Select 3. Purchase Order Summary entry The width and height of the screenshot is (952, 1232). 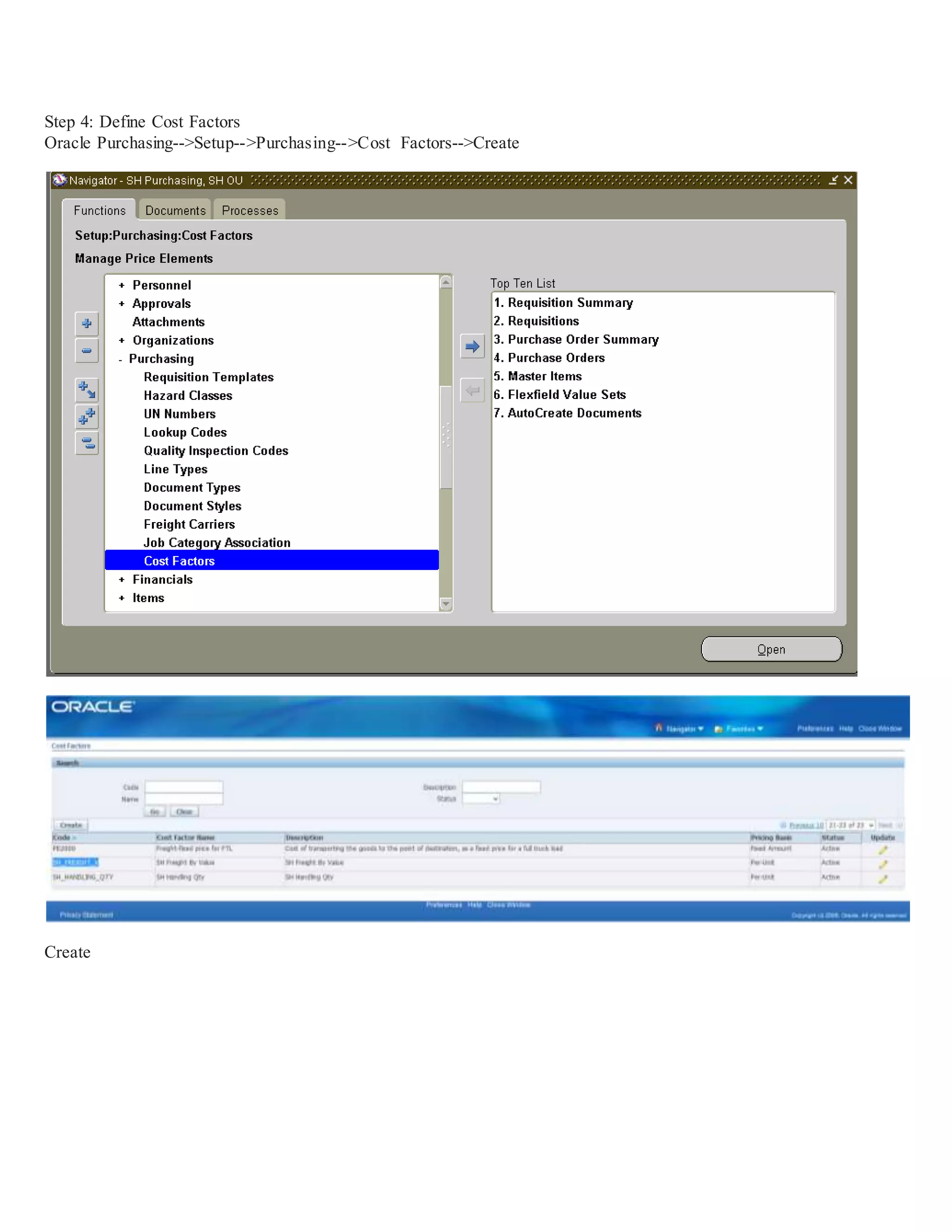(576, 339)
